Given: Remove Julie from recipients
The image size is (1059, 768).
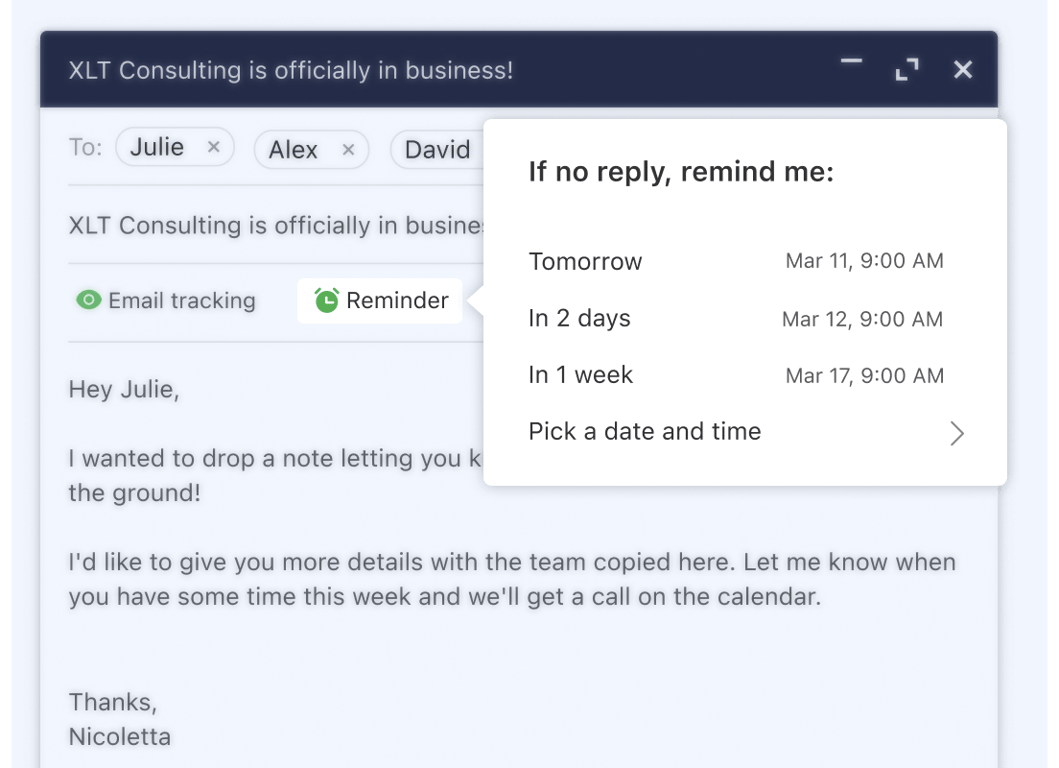Looking at the screenshot, I should click(x=213, y=147).
